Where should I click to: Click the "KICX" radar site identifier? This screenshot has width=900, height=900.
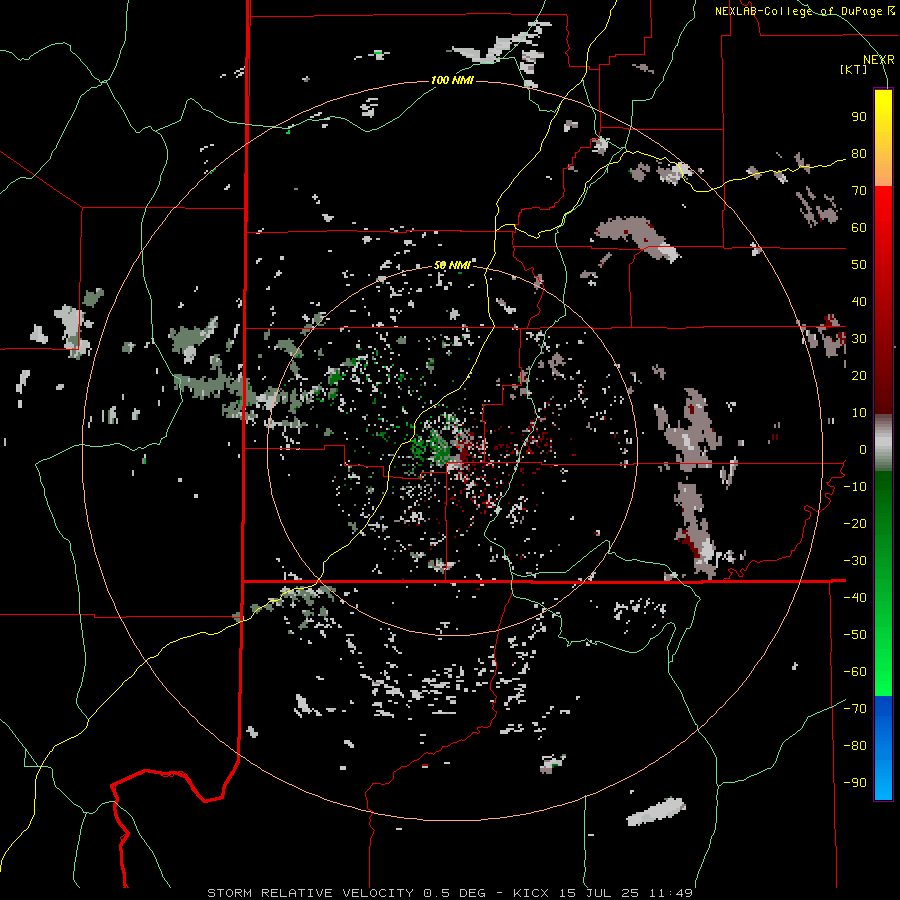click(x=532, y=893)
